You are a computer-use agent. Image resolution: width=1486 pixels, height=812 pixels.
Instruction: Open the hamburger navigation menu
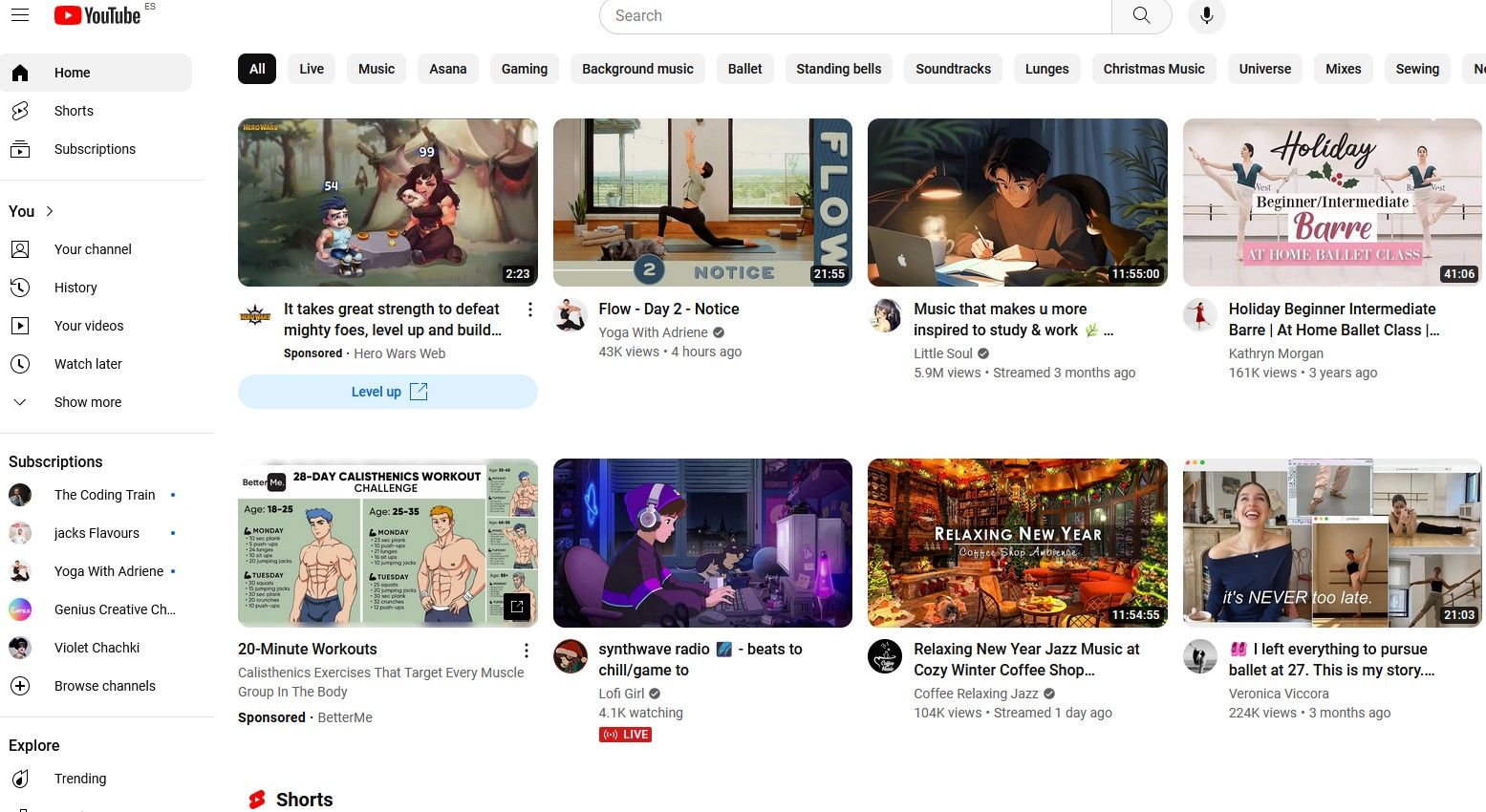point(20,14)
